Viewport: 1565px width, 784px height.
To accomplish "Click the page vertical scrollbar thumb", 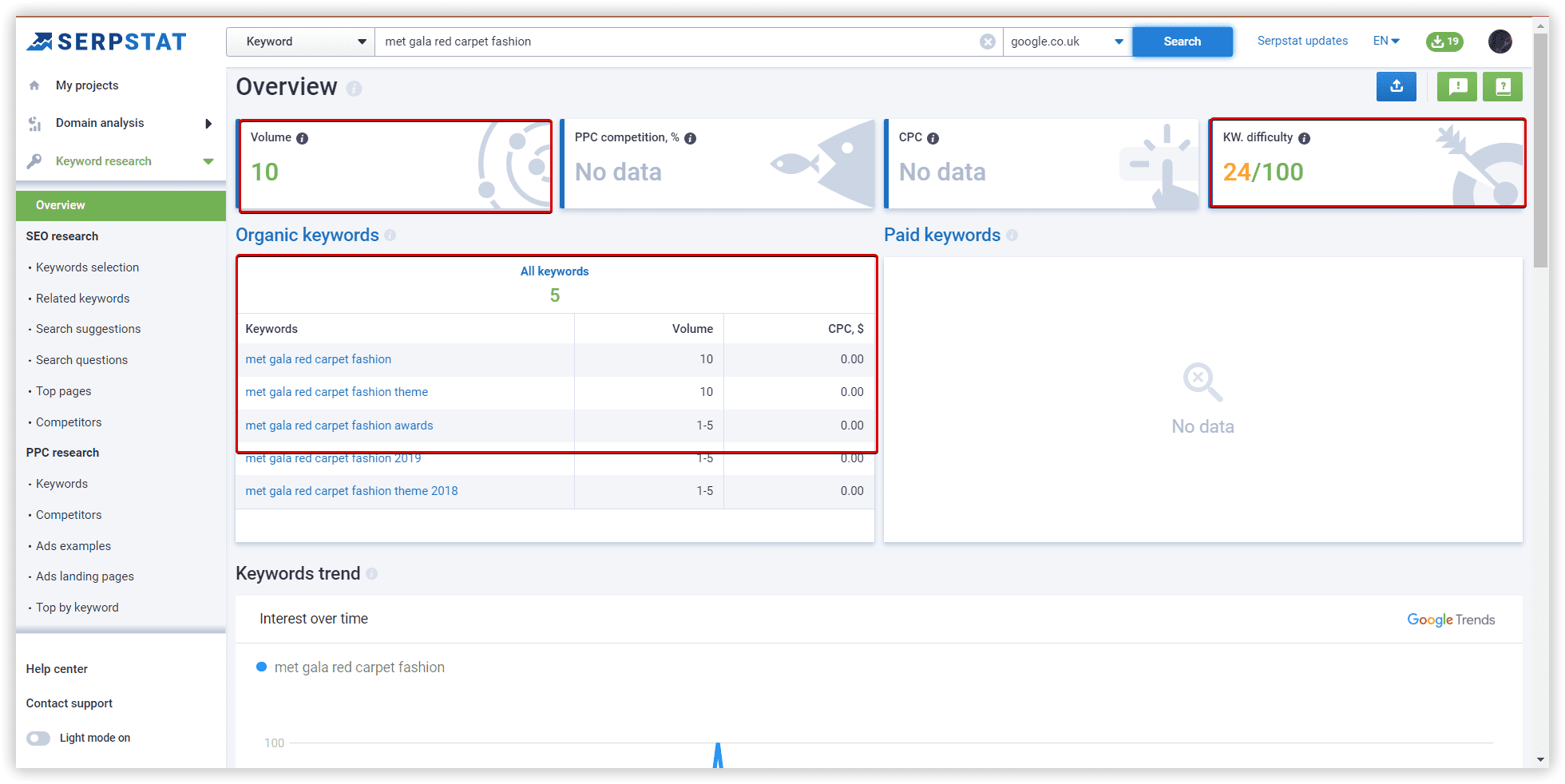I will click(x=1541, y=150).
